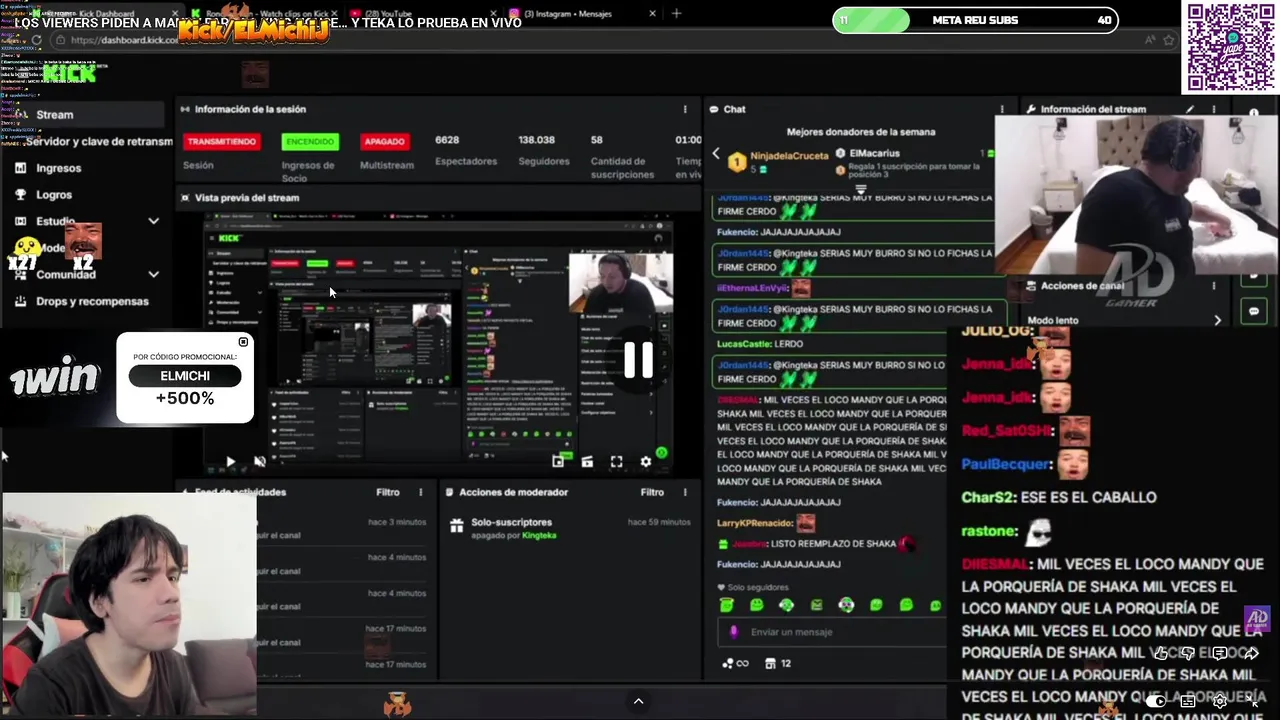Select Solo-suscriptores moderator action row
This screenshot has height=720, width=1280.
[x=571, y=528]
